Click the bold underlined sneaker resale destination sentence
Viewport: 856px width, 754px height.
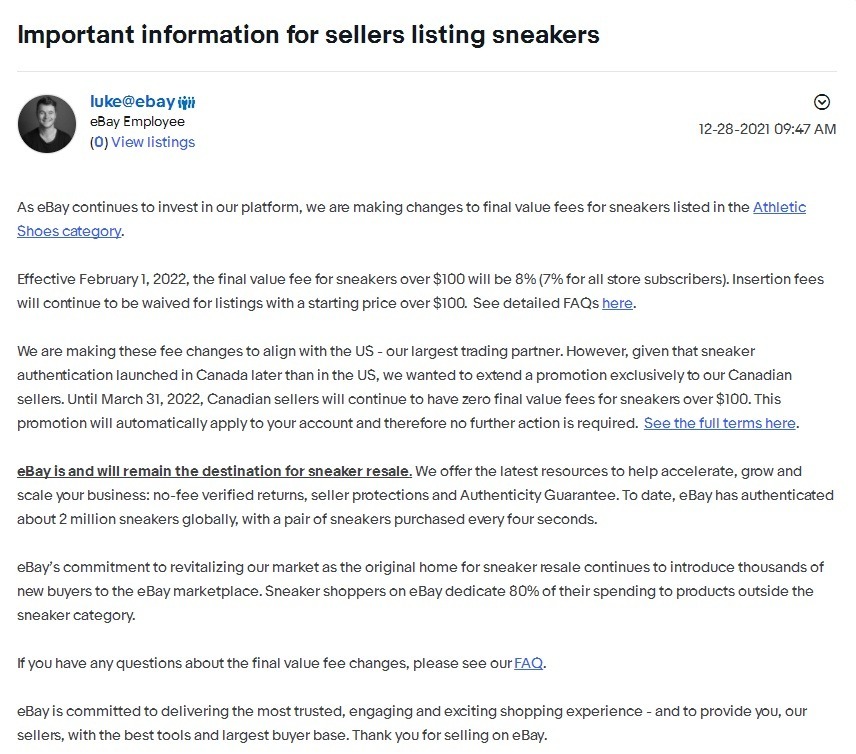coord(214,471)
